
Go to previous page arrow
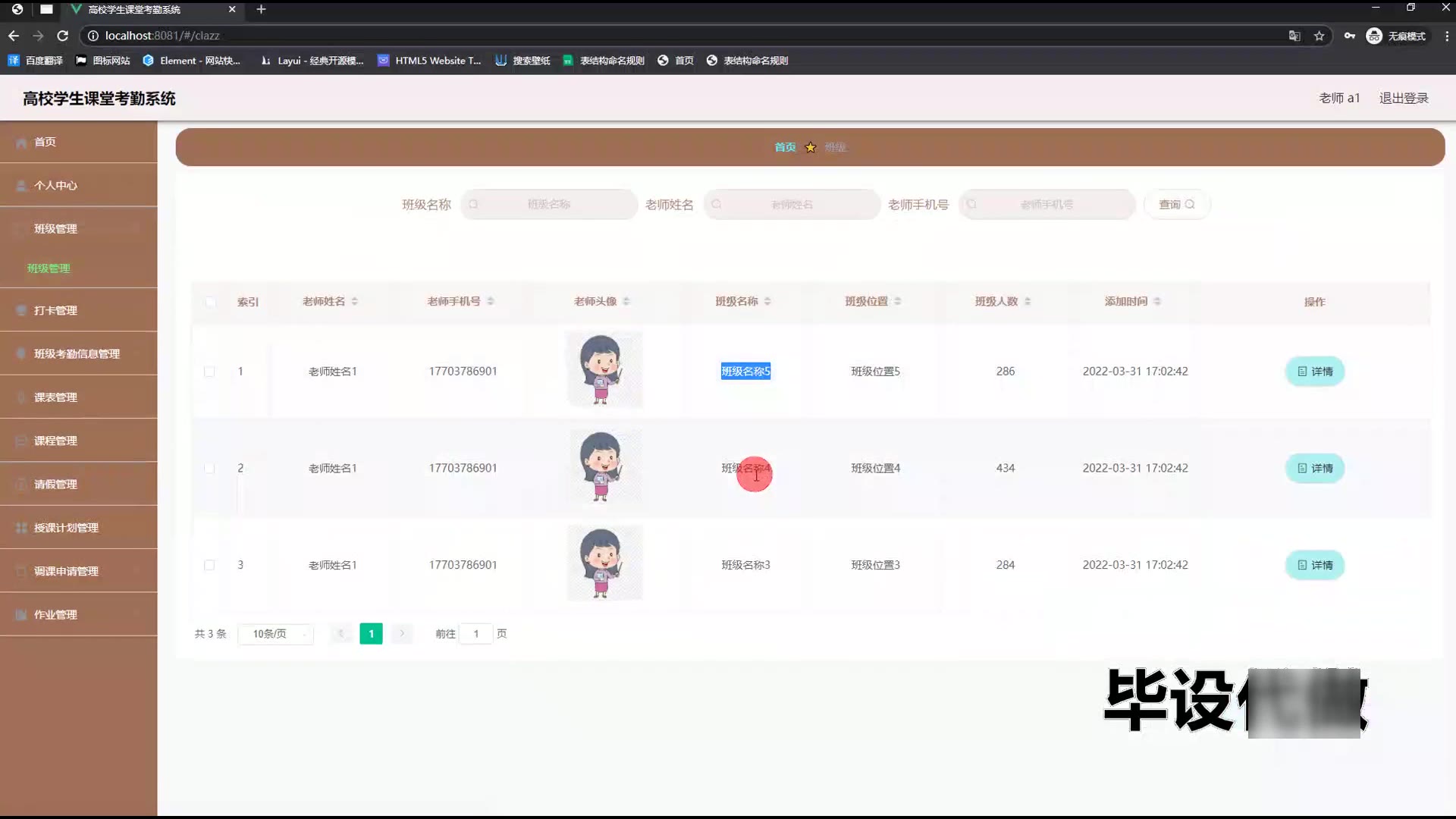pyautogui.click(x=340, y=634)
